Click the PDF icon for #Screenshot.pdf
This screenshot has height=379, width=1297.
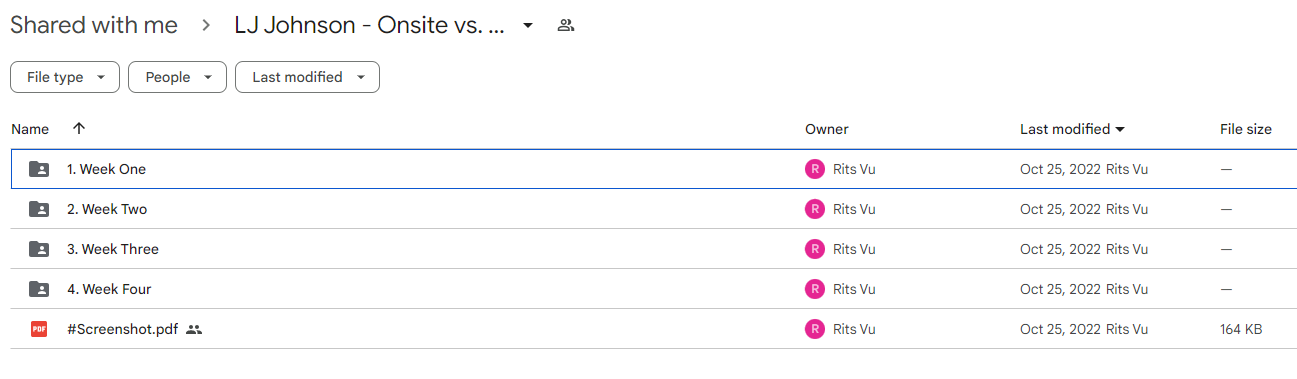point(39,329)
